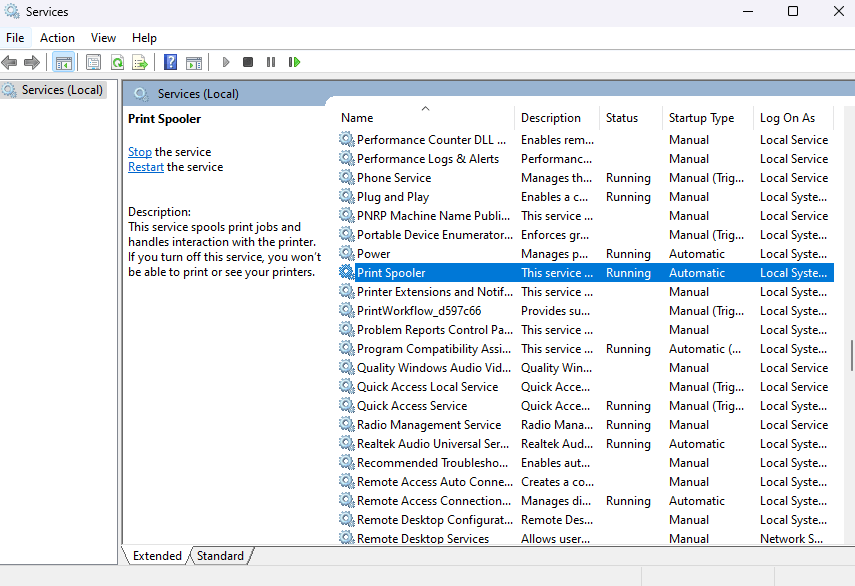855x586 pixels.
Task: Open the Help toolbar icon
Action: 170,62
